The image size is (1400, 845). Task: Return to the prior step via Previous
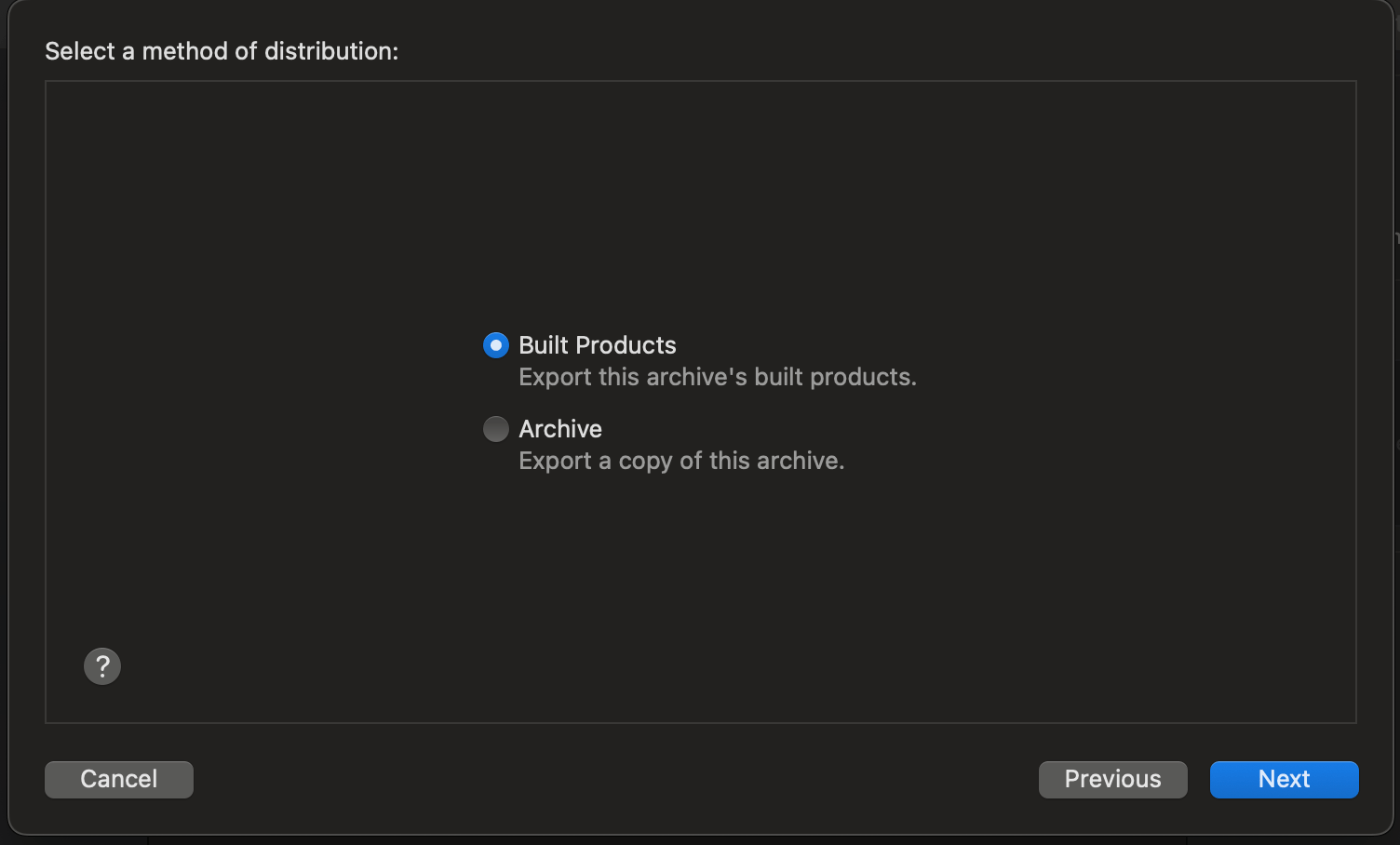click(1112, 779)
